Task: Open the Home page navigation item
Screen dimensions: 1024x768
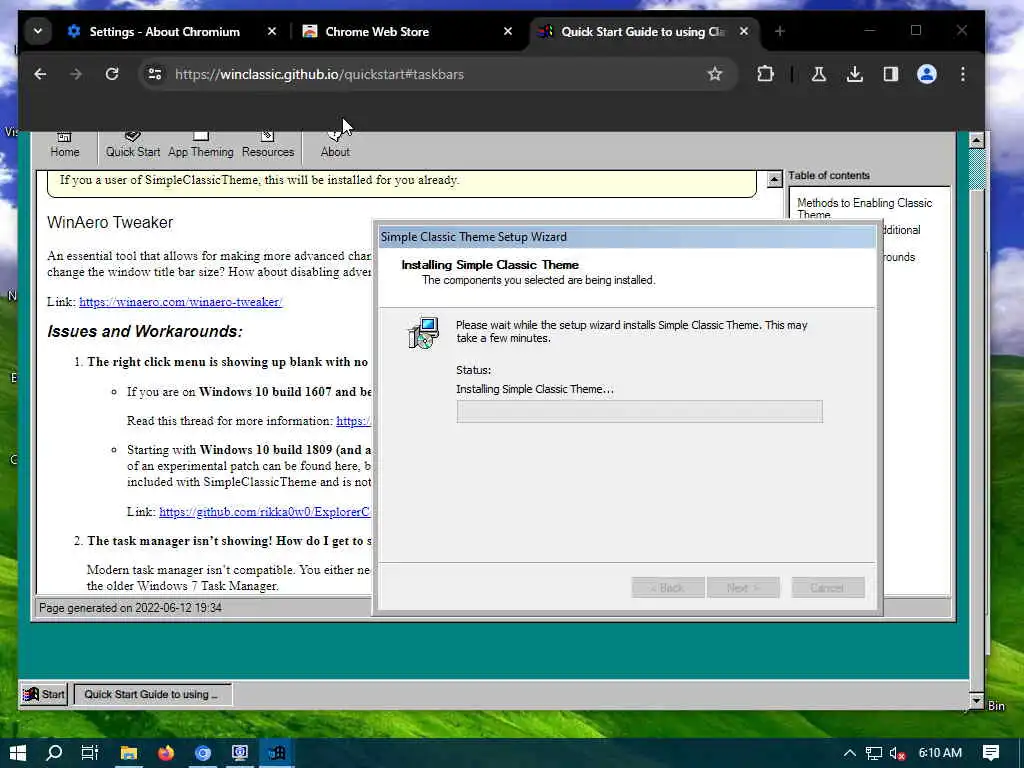Action: pyautogui.click(x=65, y=146)
